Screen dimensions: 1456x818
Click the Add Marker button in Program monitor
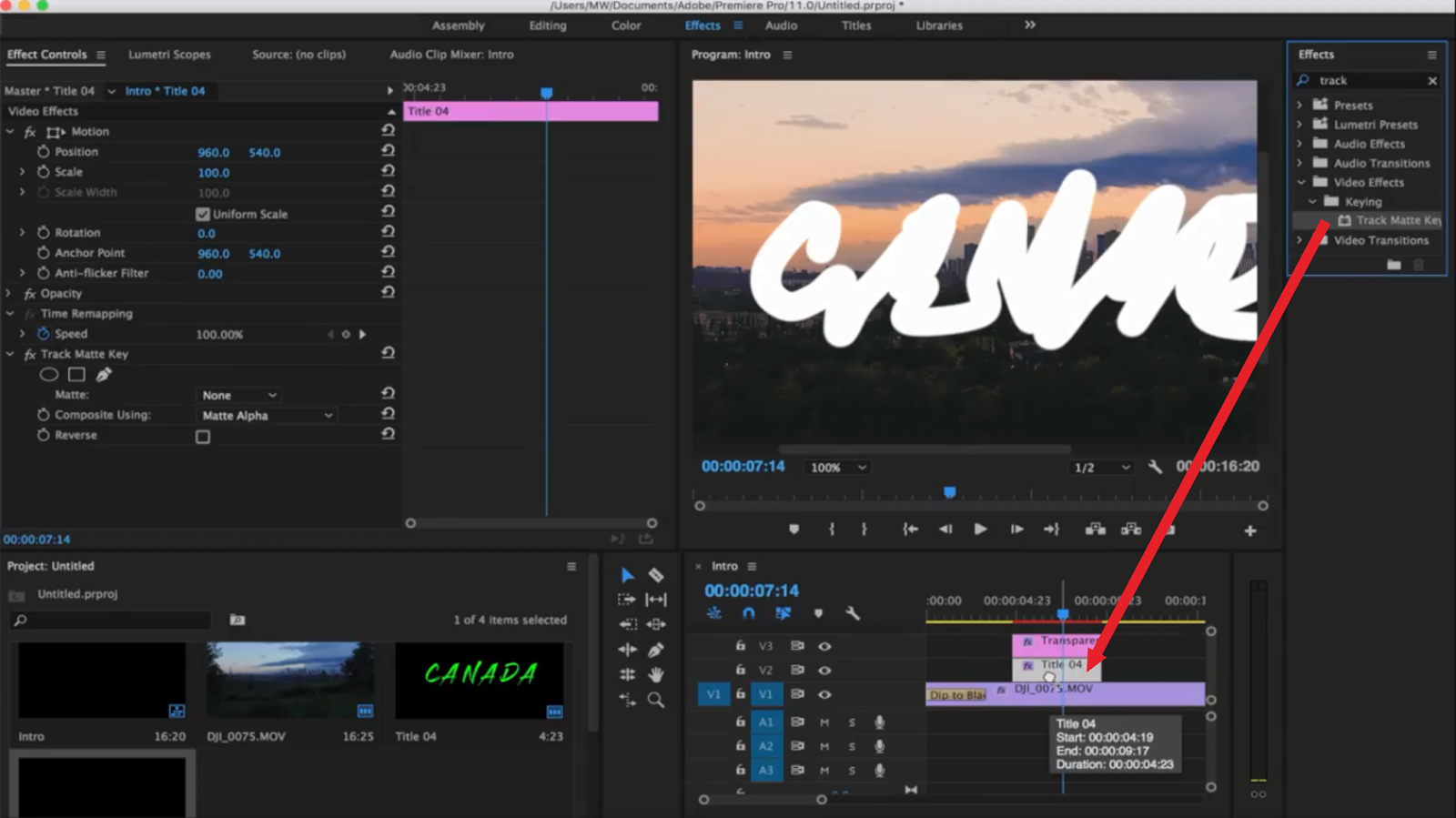pyautogui.click(x=794, y=530)
